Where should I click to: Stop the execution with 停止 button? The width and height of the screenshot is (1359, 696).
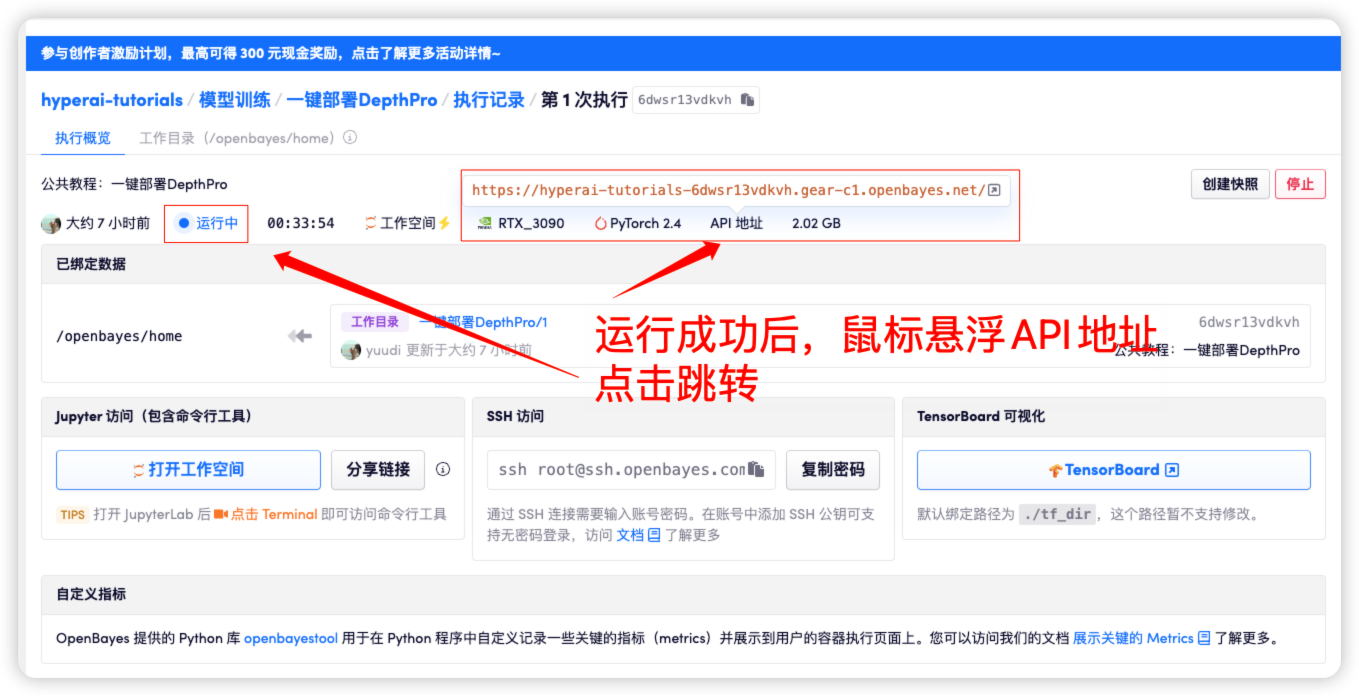coord(1299,184)
